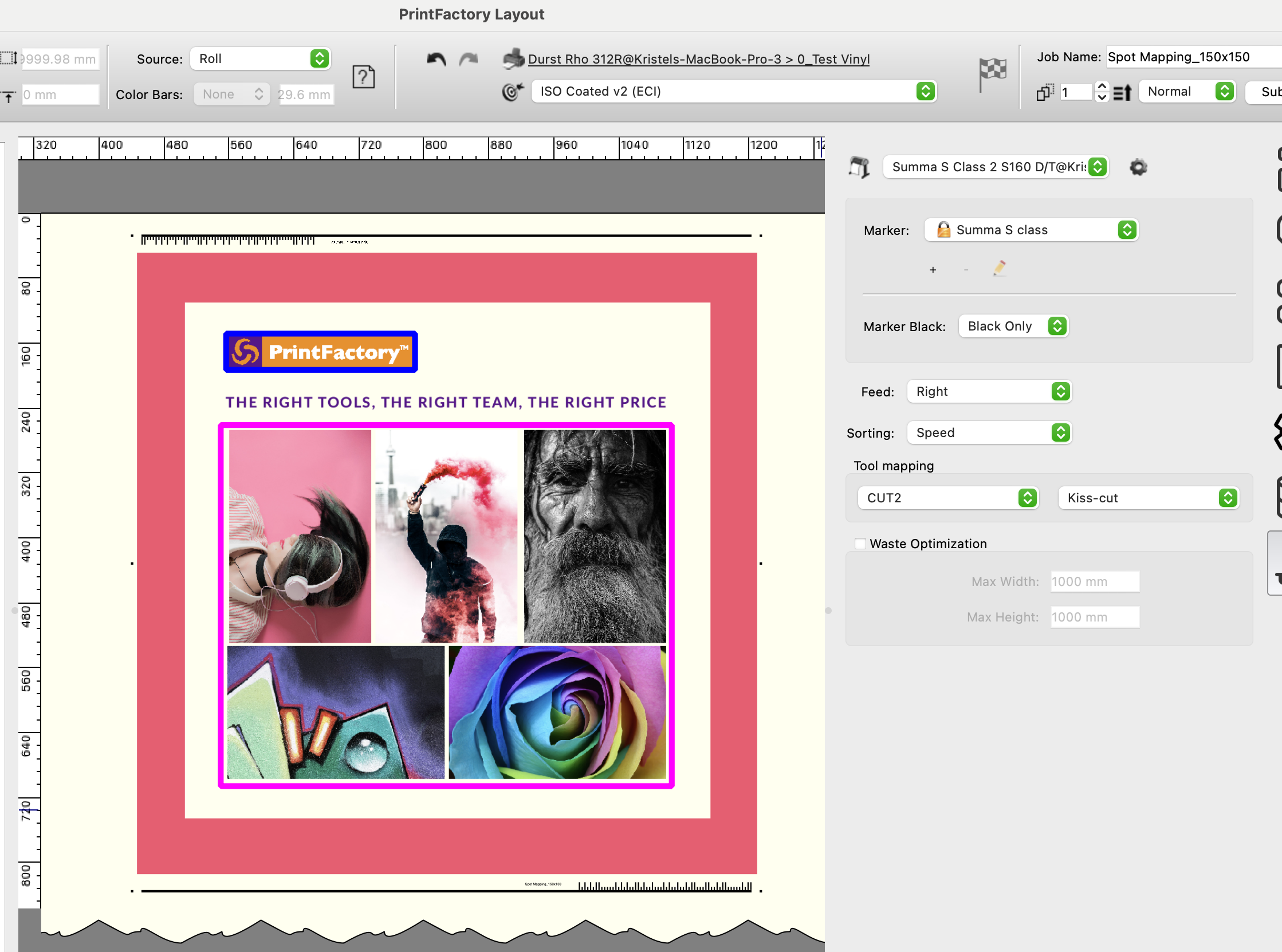Click the vertical ruler at 400 mark
Image resolution: width=1282 pixels, height=952 pixels.
tap(25, 550)
